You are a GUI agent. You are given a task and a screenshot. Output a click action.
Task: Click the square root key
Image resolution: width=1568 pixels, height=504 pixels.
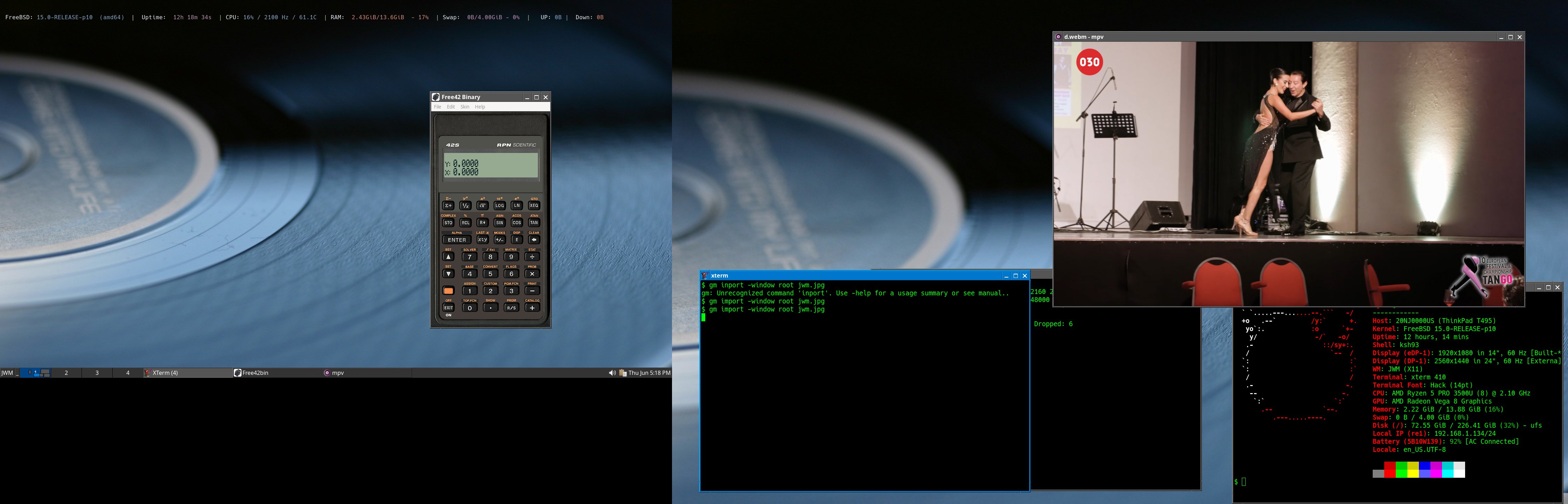point(483,206)
